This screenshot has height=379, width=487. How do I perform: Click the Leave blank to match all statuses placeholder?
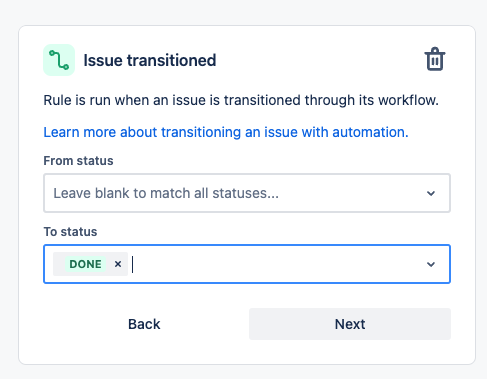(x=166, y=193)
